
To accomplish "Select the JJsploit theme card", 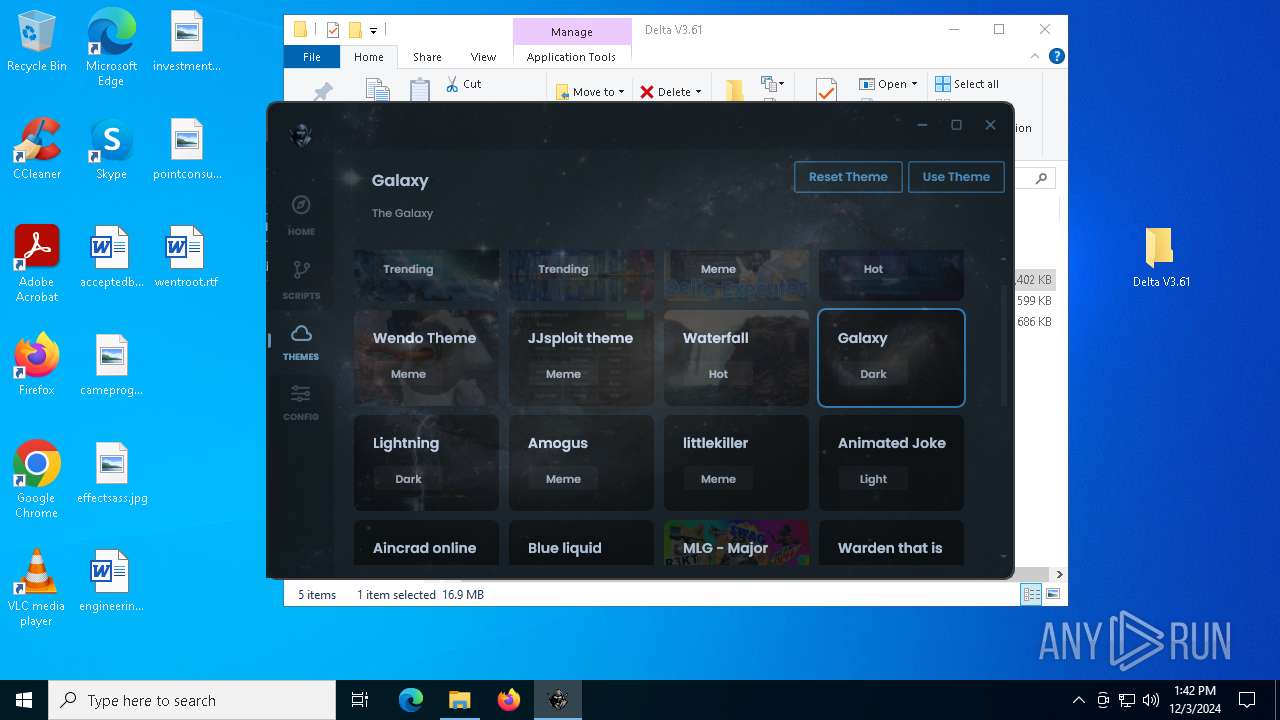I will pyautogui.click(x=581, y=358).
